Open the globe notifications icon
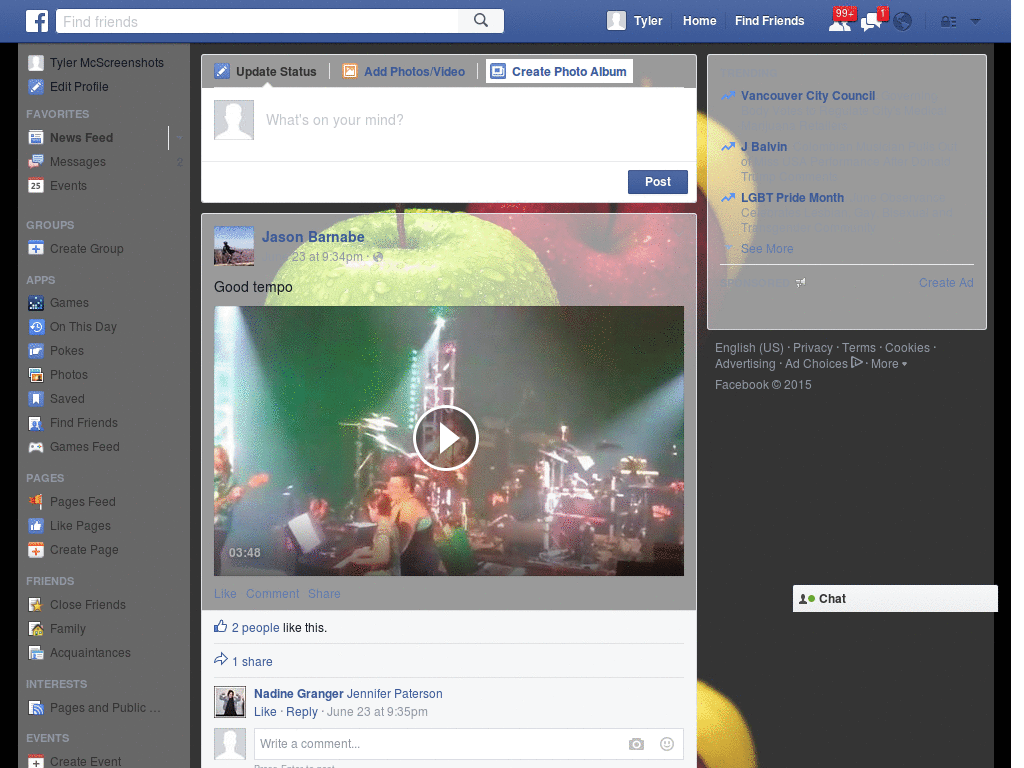This screenshot has height=768, width=1024. pyautogui.click(x=903, y=22)
